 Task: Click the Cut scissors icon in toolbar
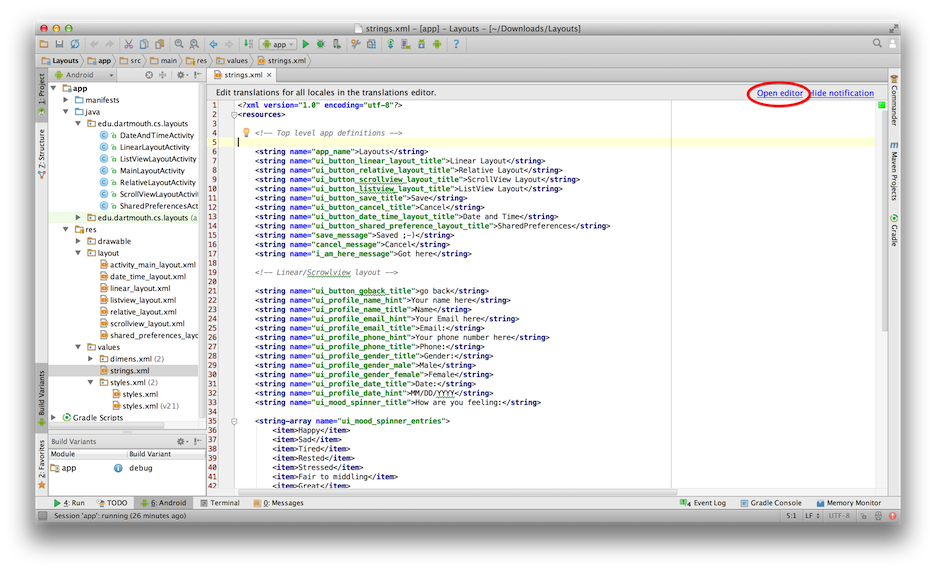click(x=128, y=44)
